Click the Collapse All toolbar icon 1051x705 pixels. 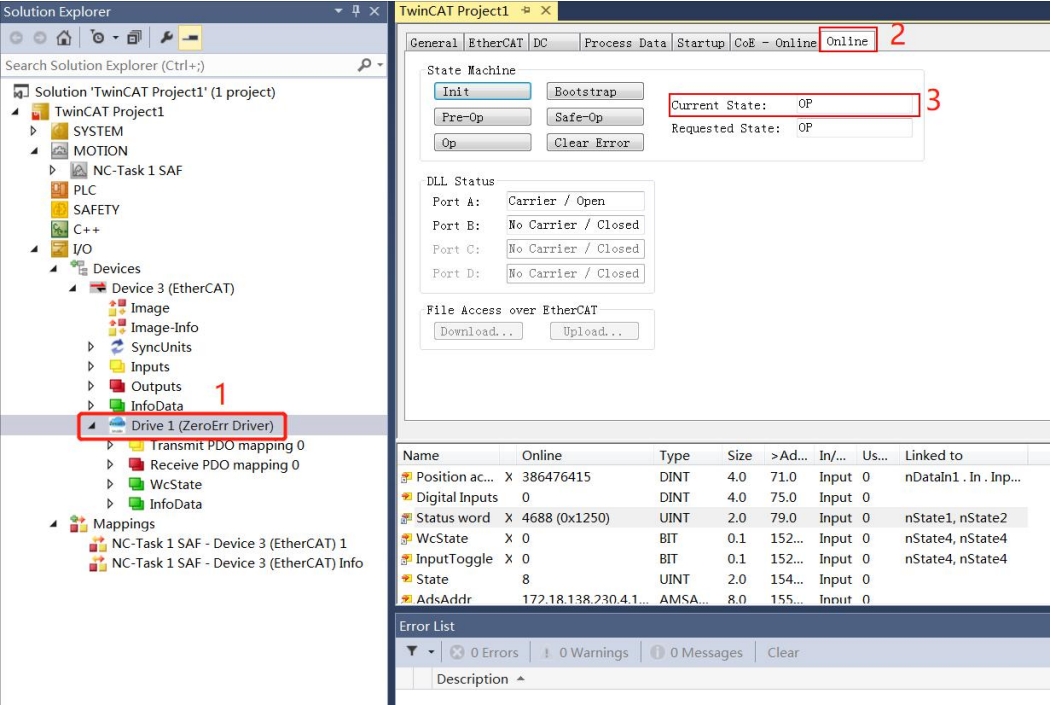135,38
